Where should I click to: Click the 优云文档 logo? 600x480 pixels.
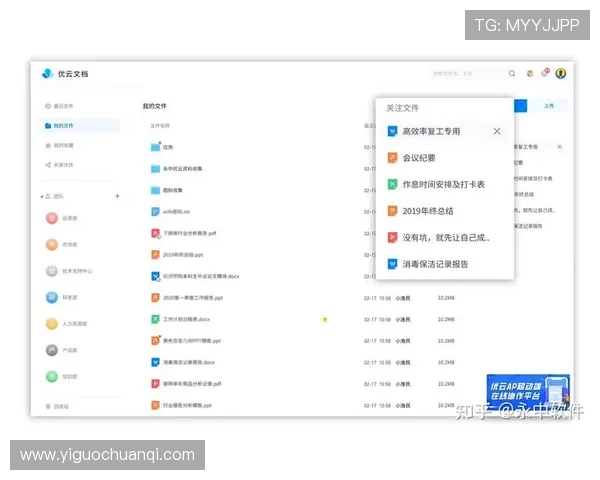coord(65,73)
